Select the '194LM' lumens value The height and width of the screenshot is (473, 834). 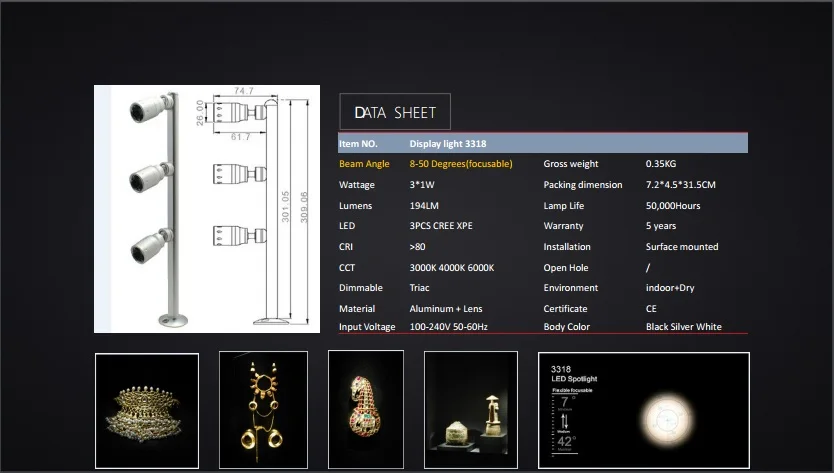(x=424, y=205)
